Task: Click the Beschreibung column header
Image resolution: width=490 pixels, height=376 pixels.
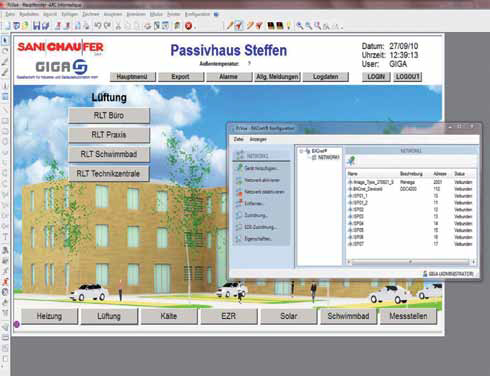Action: point(411,174)
